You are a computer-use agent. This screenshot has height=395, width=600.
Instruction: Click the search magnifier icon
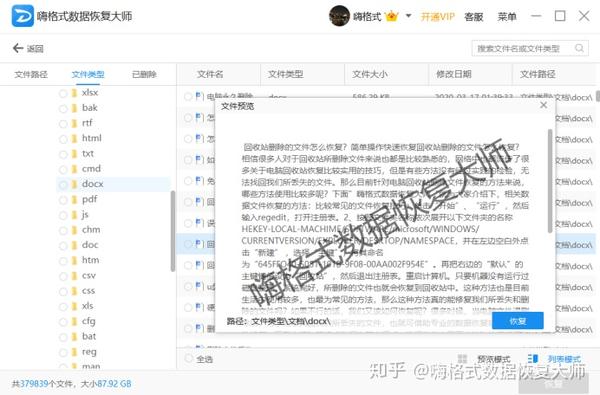pyautogui.click(x=579, y=48)
